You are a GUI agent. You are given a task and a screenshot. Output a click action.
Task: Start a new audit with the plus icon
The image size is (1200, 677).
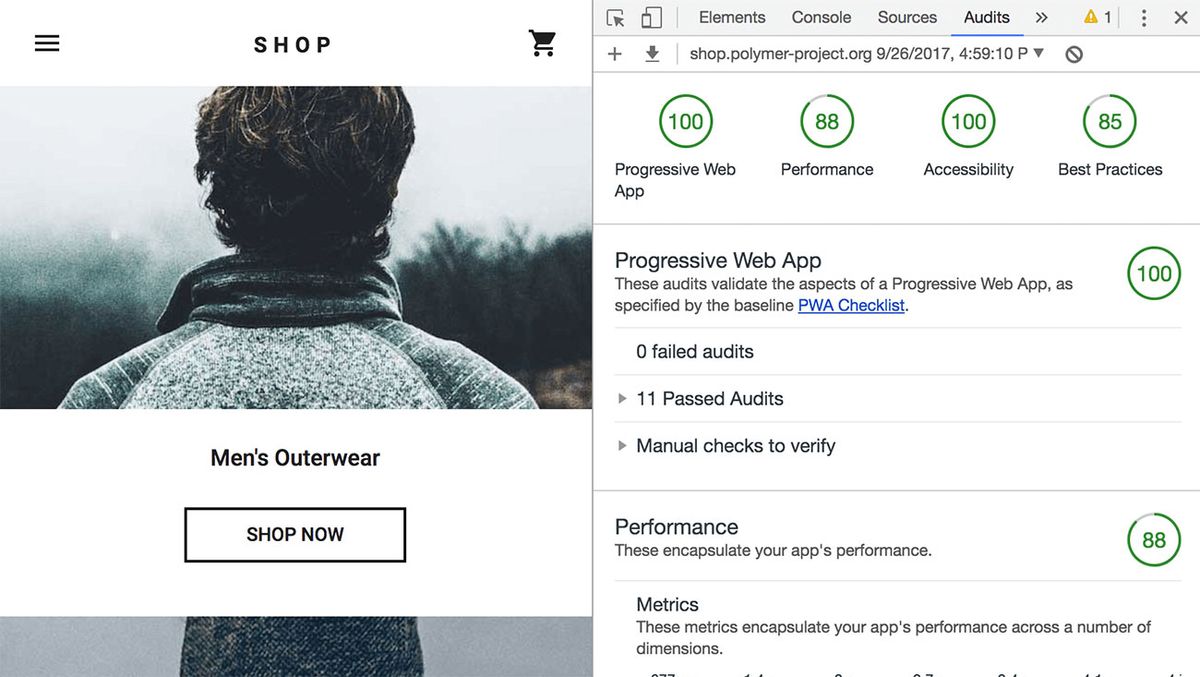(x=614, y=53)
